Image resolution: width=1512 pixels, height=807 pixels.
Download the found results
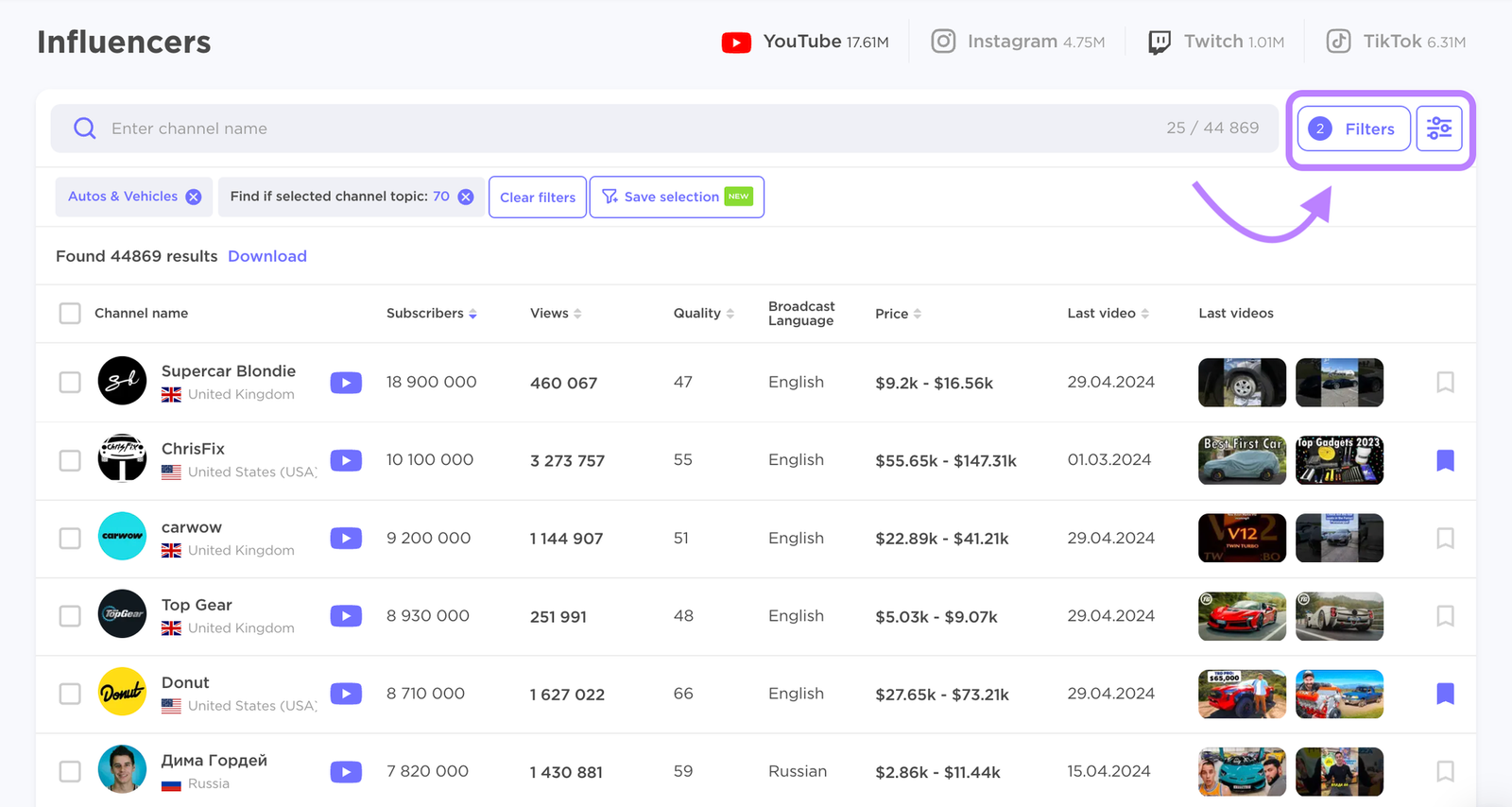coord(267,256)
